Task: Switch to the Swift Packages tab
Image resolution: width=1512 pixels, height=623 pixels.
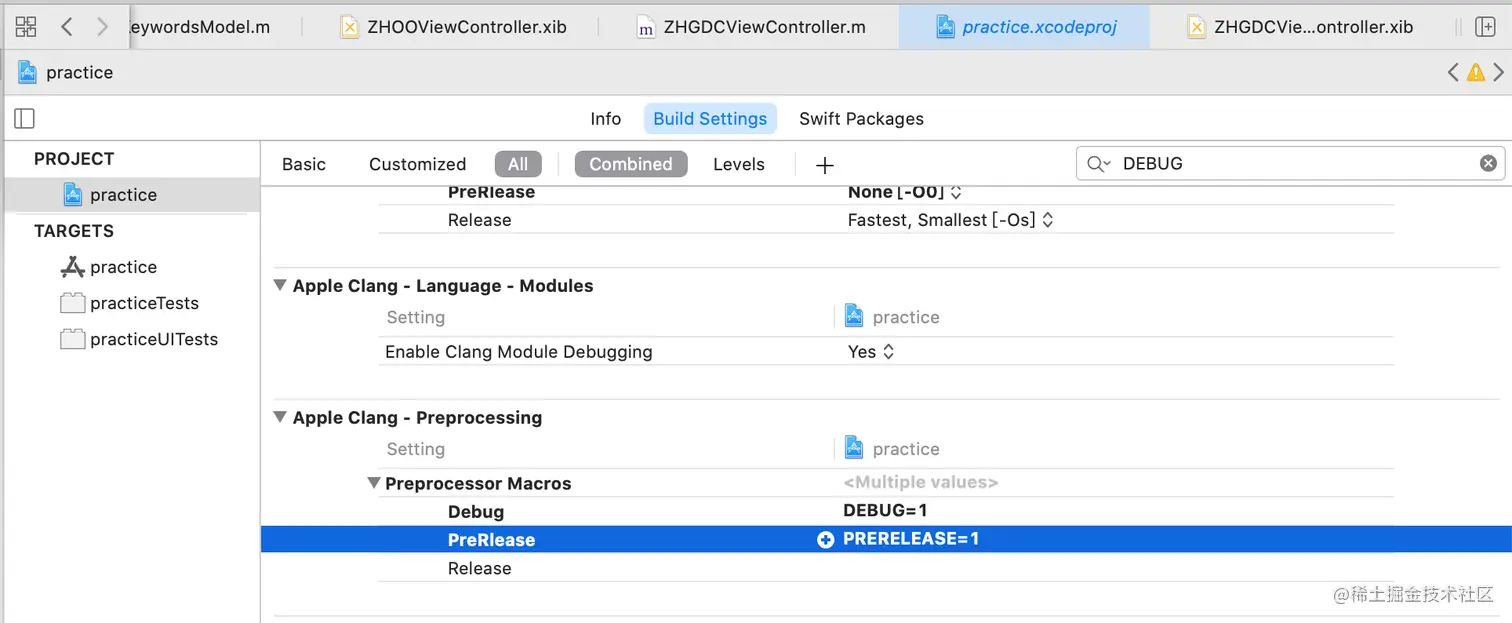Action: point(861,119)
